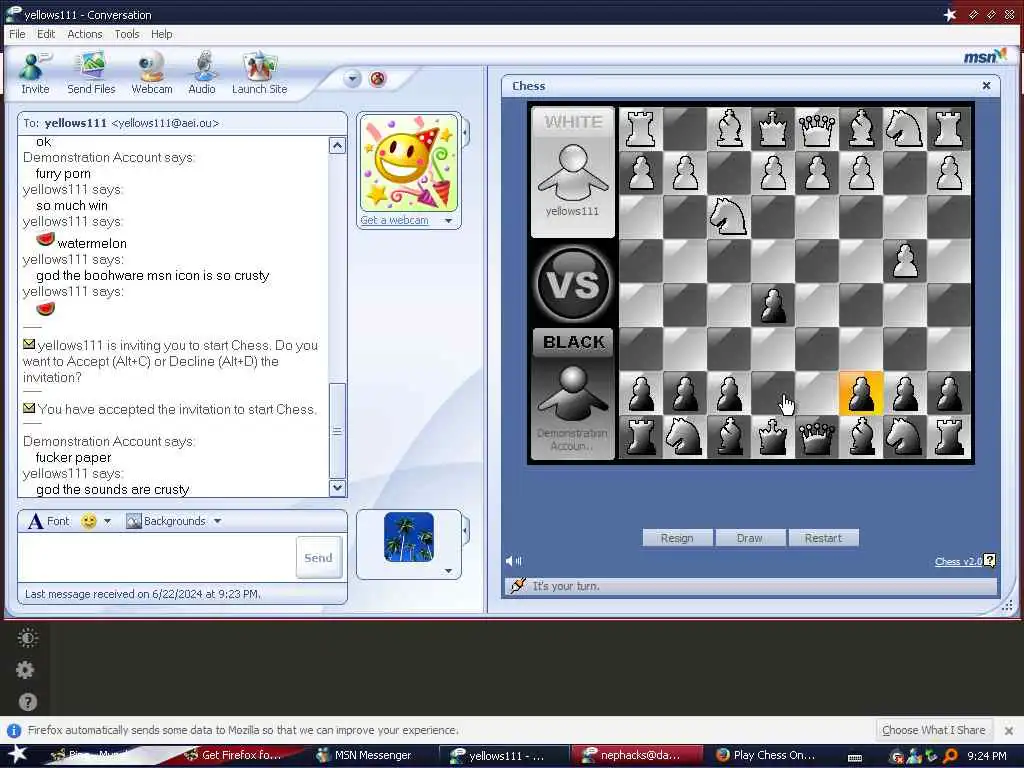Click the Firefox notification info icon
Image resolution: width=1024 pixels, height=768 pixels.
click(13, 730)
